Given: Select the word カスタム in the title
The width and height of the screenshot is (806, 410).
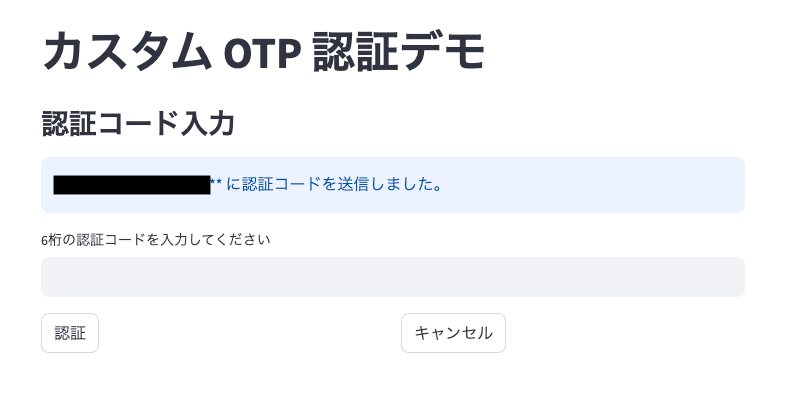Looking at the screenshot, I should (x=126, y=53).
